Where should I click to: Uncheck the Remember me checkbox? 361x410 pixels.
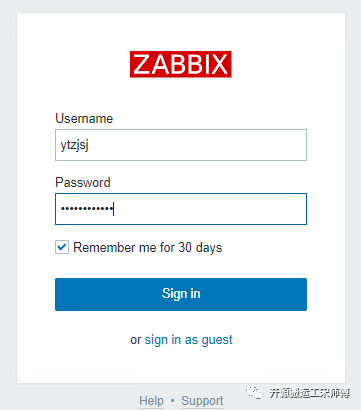(62, 247)
